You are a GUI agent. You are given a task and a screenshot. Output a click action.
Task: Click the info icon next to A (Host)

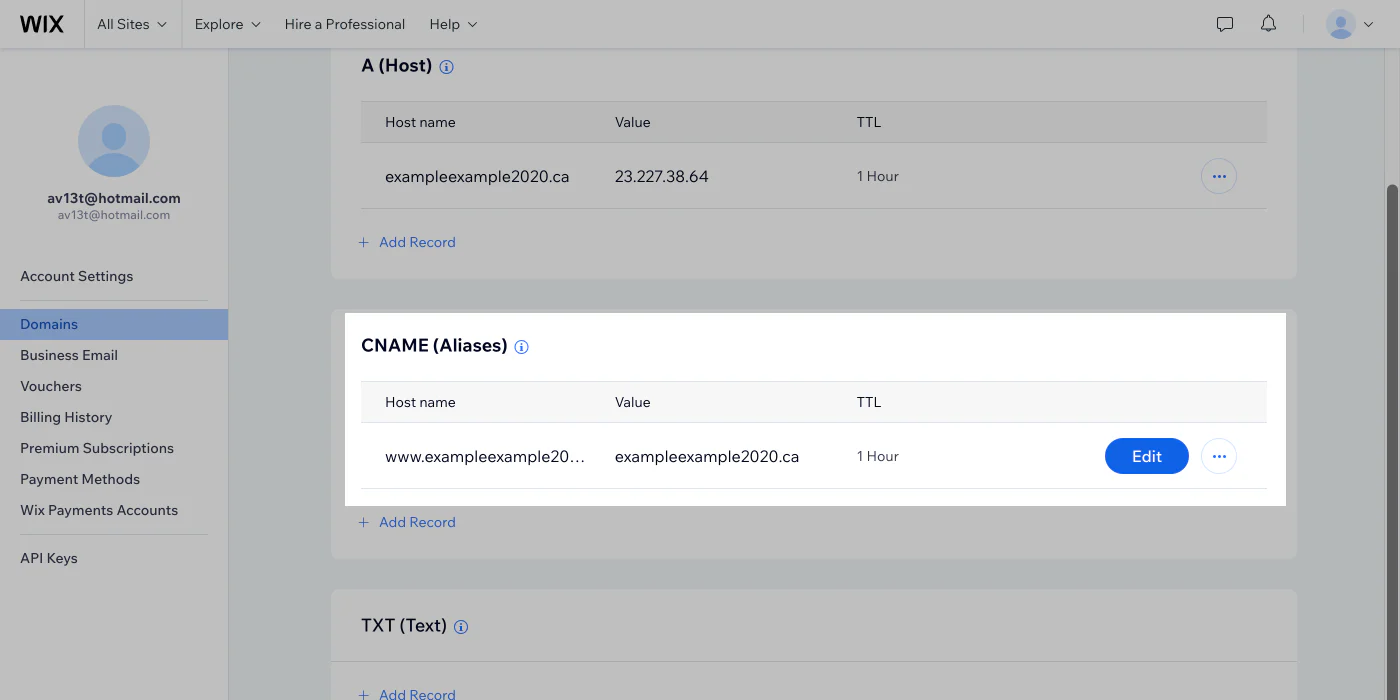click(x=446, y=66)
